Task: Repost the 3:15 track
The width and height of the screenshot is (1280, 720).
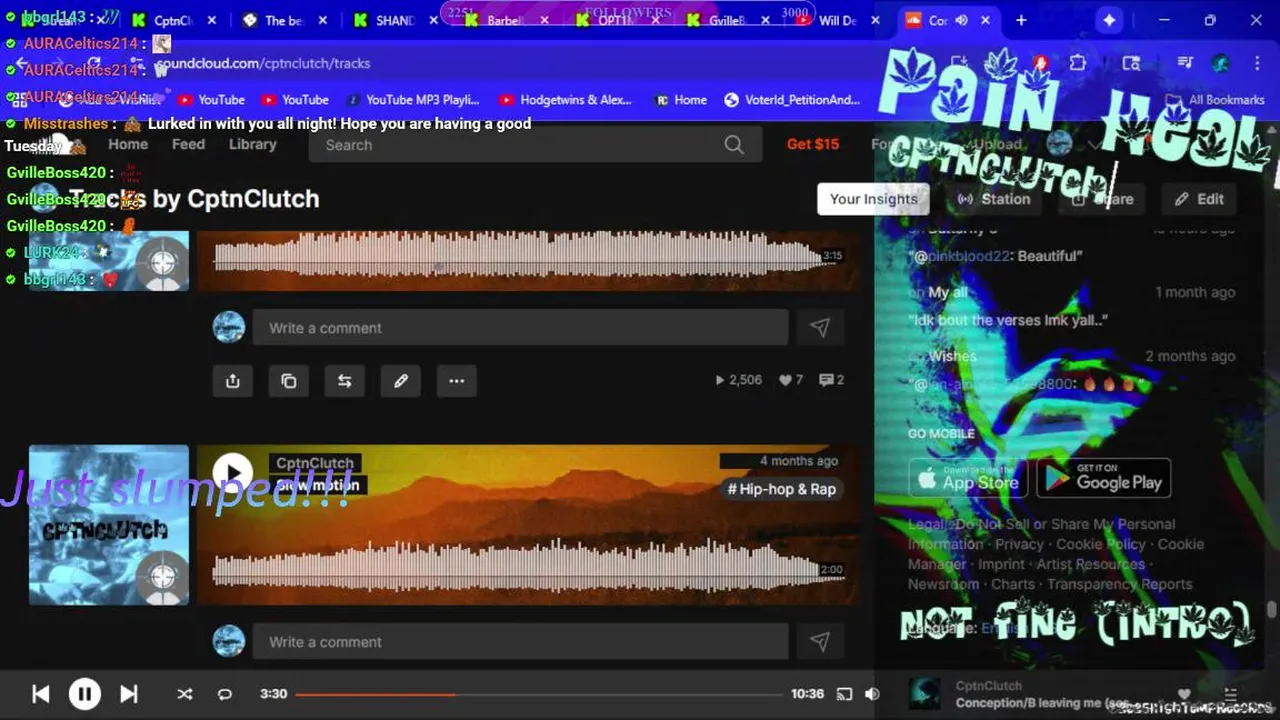Action: pos(345,381)
